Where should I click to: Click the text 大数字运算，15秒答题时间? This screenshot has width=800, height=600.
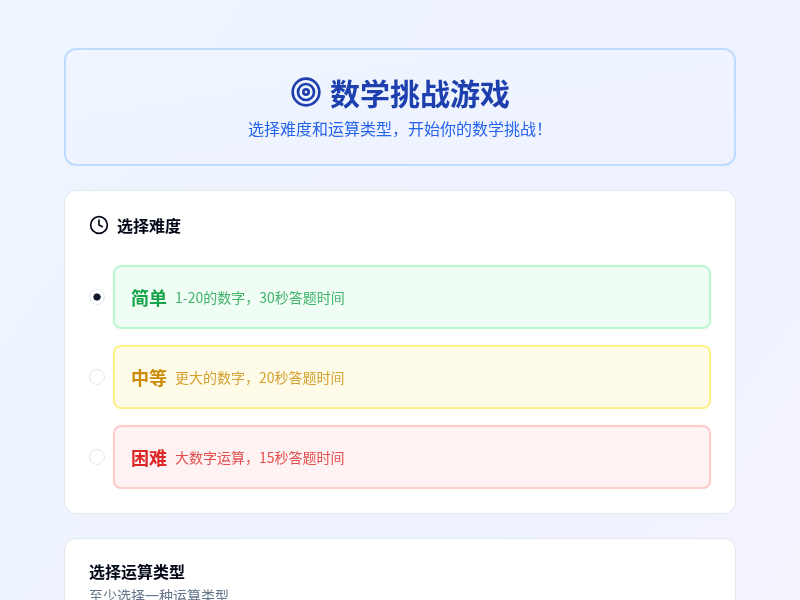click(260, 458)
